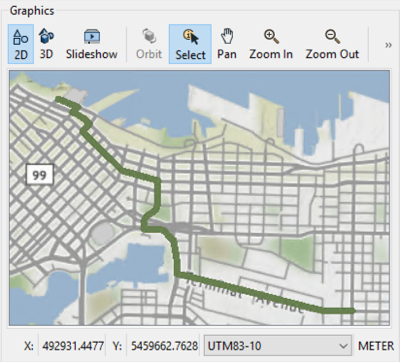Click the dropdown arrow beside UTM83-10

[x=343, y=346]
